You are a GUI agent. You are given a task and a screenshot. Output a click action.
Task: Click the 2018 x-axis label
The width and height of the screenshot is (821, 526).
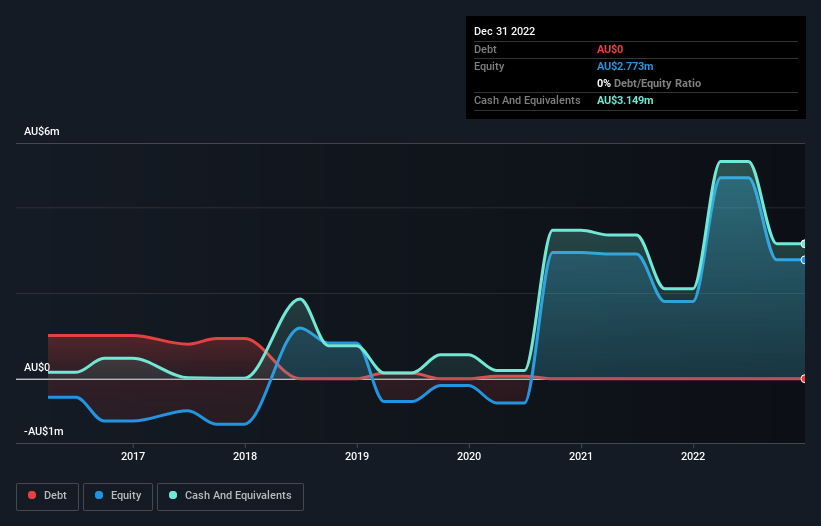tap(245, 456)
